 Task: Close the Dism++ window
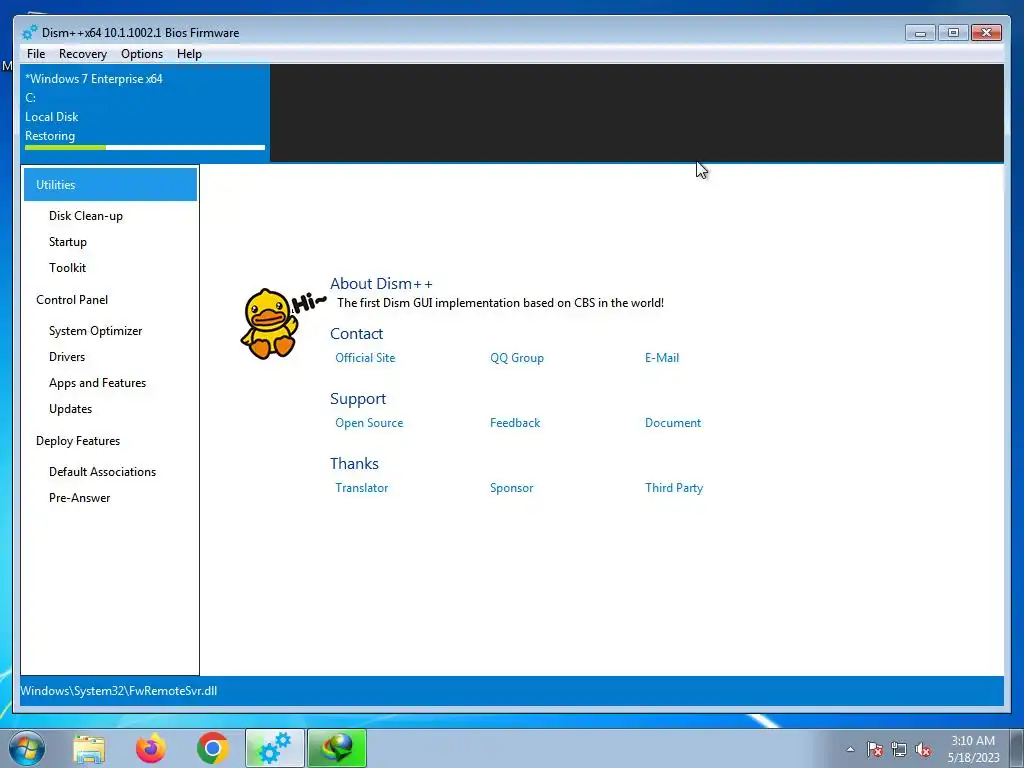pyautogui.click(x=986, y=33)
